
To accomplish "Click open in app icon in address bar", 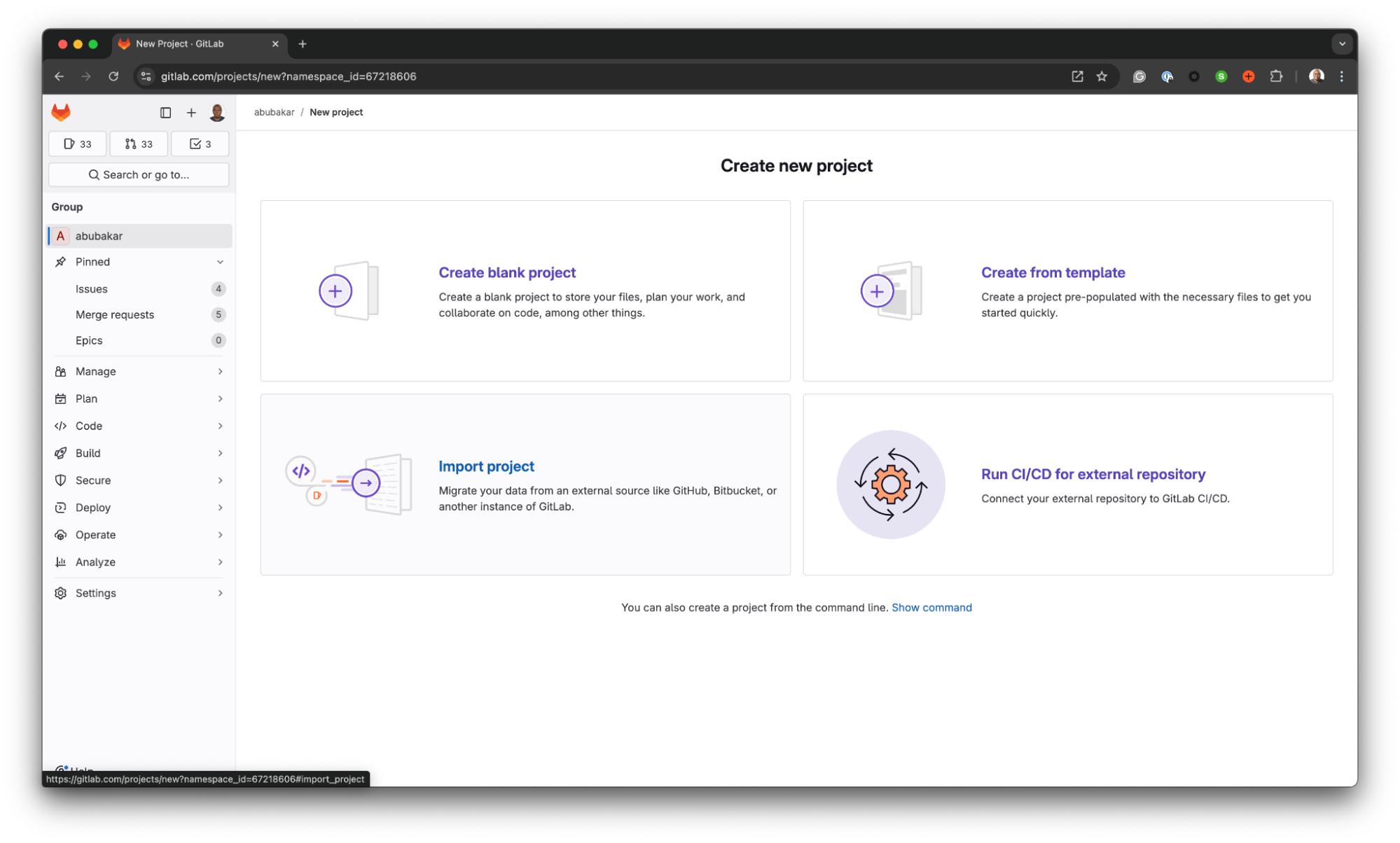I will pos(1077,76).
